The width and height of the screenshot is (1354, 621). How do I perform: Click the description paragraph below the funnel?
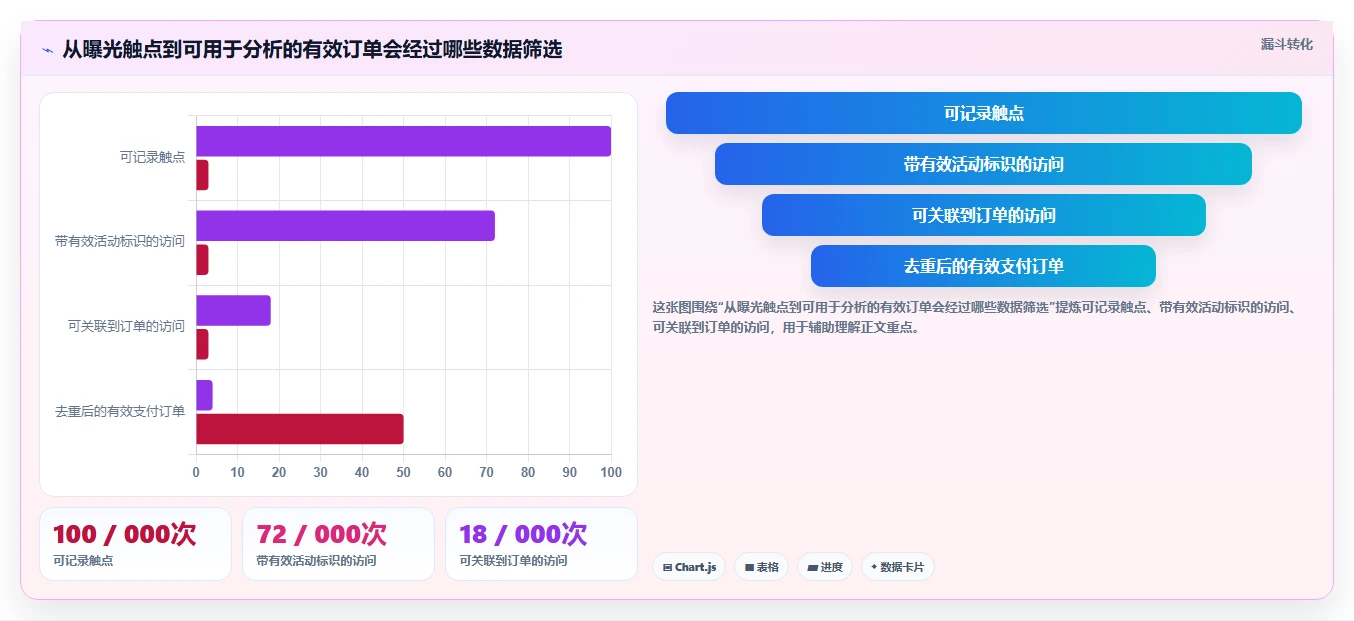pos(976,317)
